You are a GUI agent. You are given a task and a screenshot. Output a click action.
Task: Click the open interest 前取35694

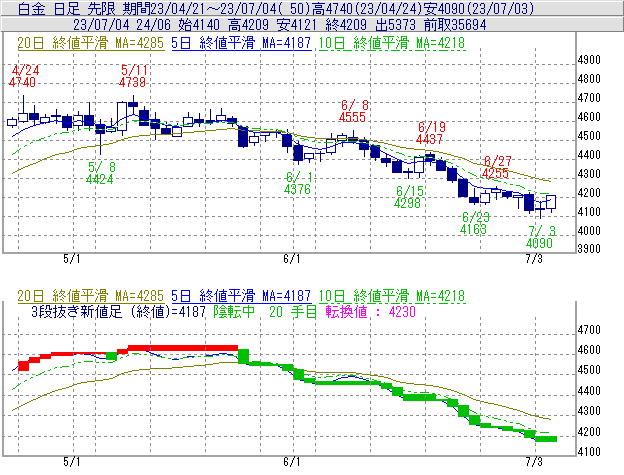[455, 25]
